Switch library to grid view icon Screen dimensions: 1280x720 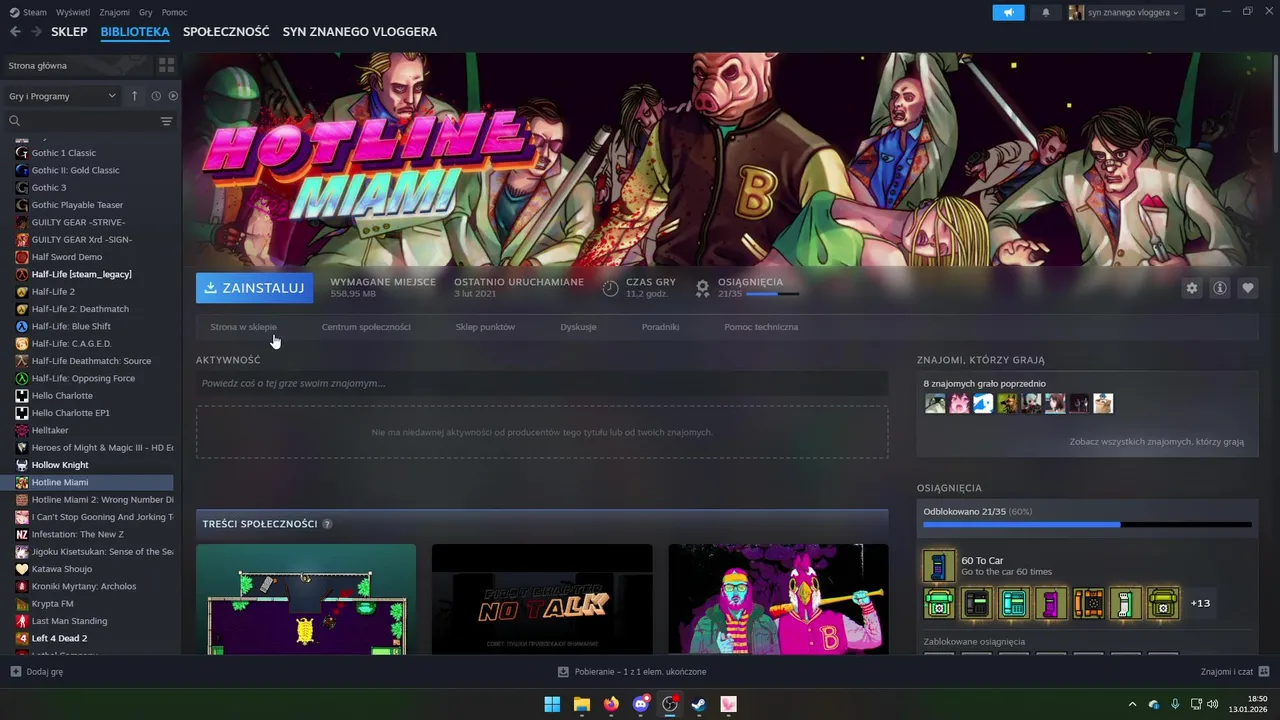(166, 65)
